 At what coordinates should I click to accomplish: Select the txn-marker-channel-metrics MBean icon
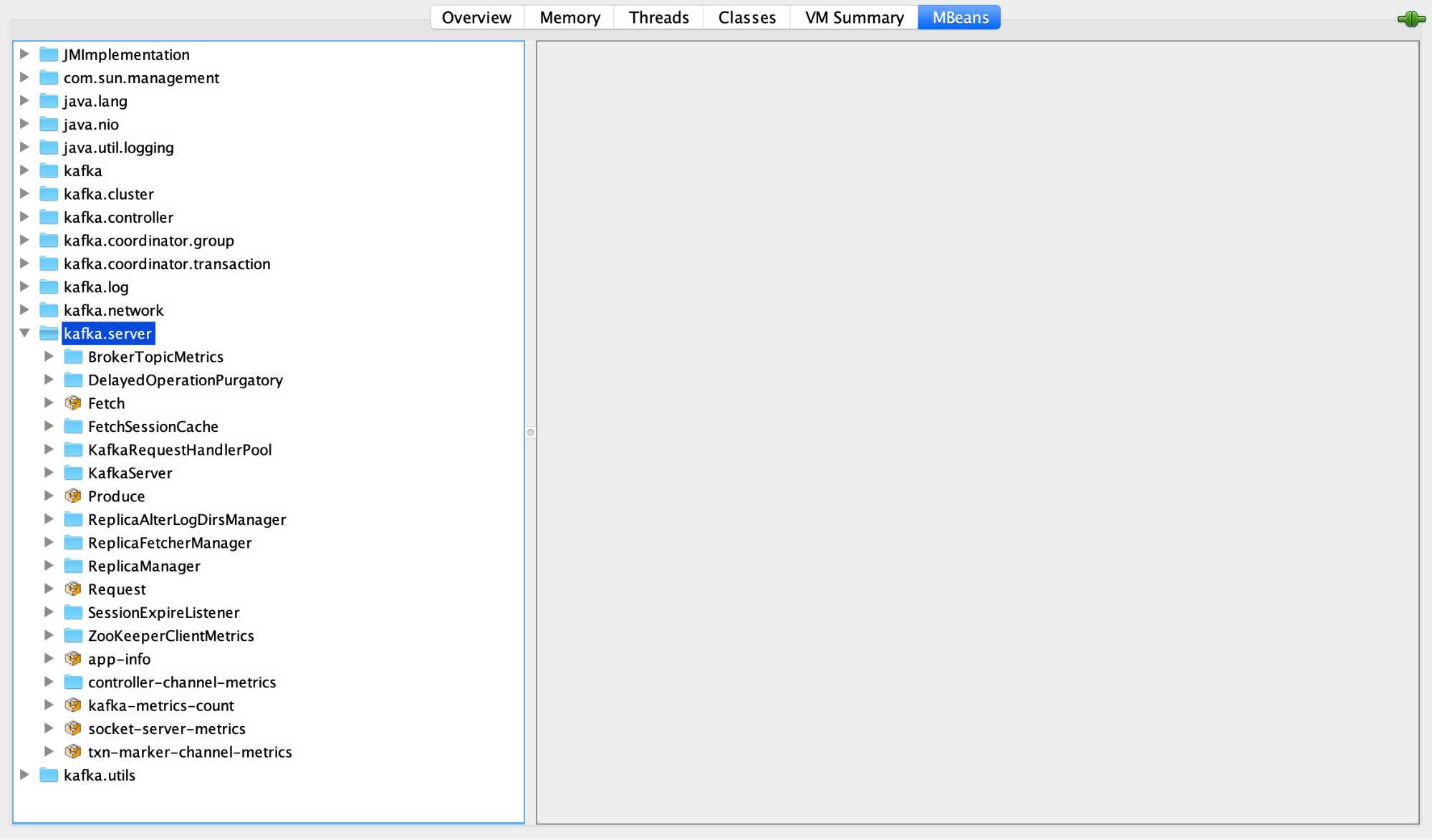click(73, 752)
